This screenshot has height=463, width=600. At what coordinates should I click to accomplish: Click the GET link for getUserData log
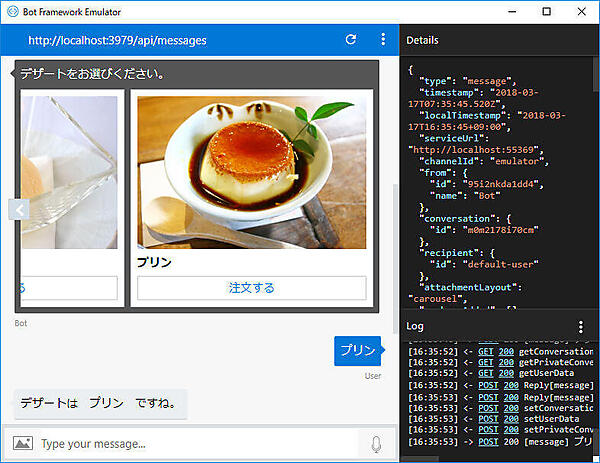click(486, 373)
